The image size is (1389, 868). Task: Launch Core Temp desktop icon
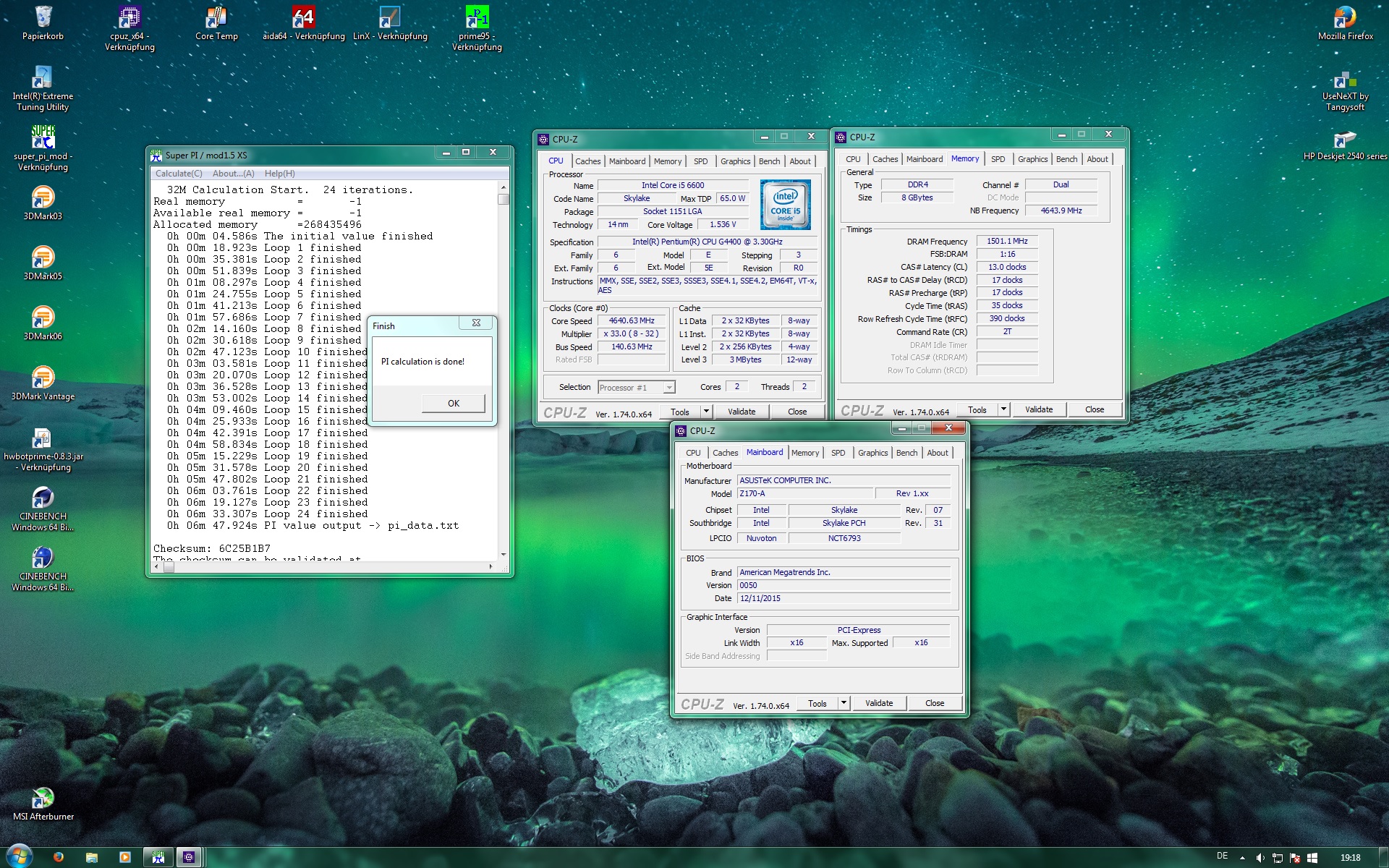[216, 22]
